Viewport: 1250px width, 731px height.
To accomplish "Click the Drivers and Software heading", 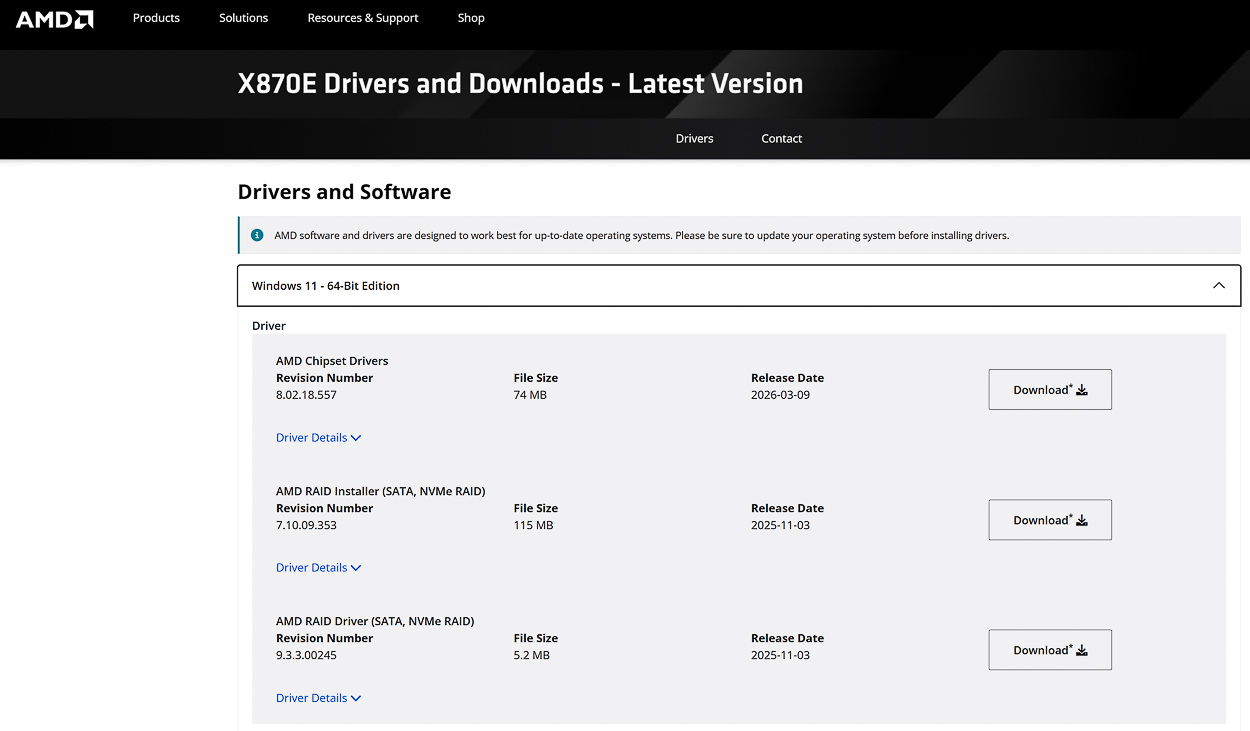I will point(344,192).
